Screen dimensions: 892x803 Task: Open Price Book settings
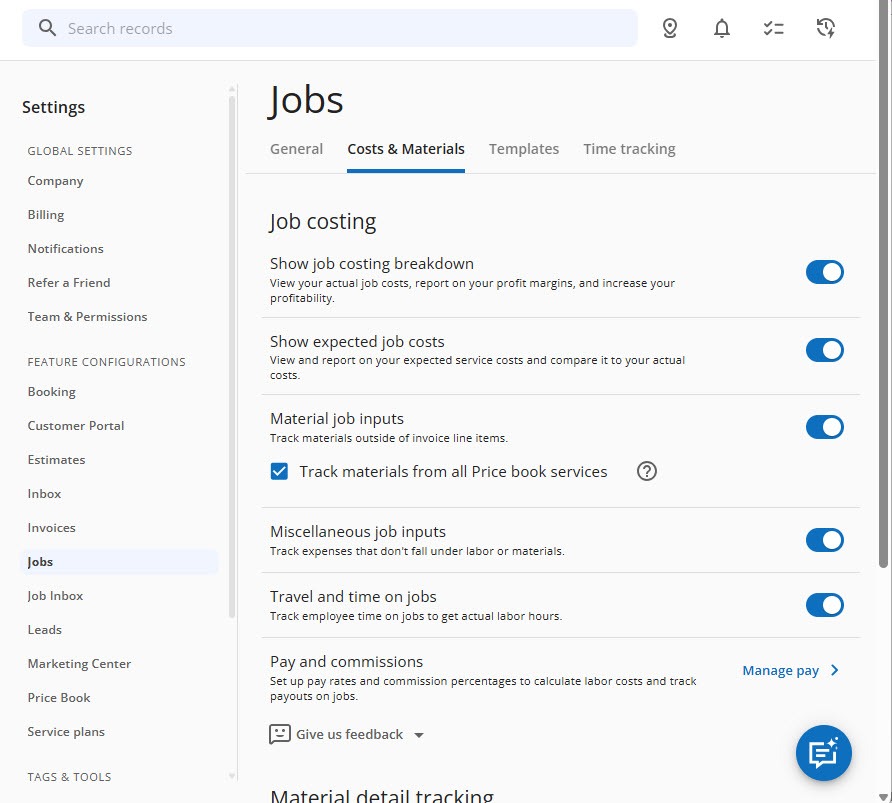tap(59, 698)
